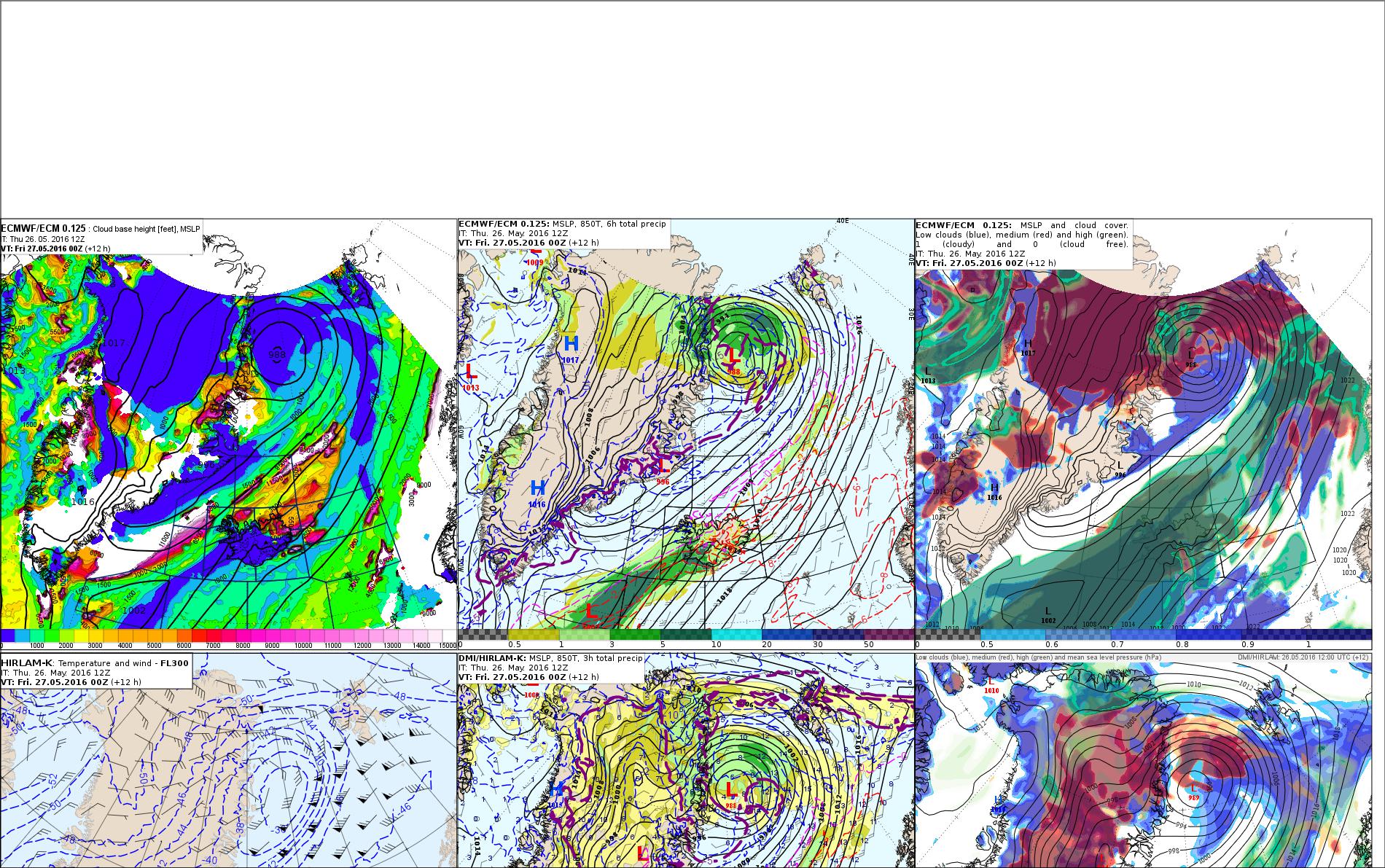
Task: Click the light green 1–3 swatch on precipitation scale
Action: coord(585,634)
